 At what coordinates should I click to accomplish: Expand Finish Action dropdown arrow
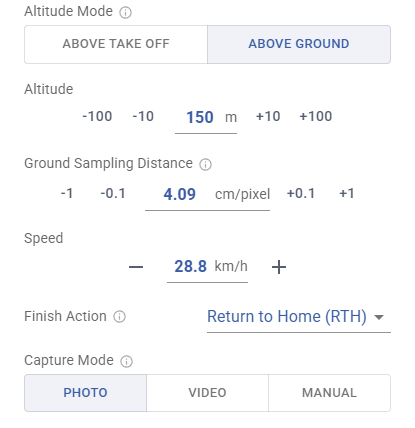[x=379, y=317]
